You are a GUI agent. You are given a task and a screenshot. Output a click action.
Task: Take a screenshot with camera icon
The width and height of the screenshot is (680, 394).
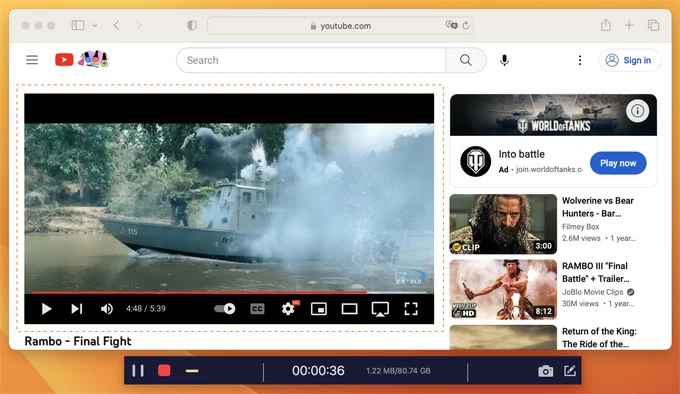tap(545, 371)
